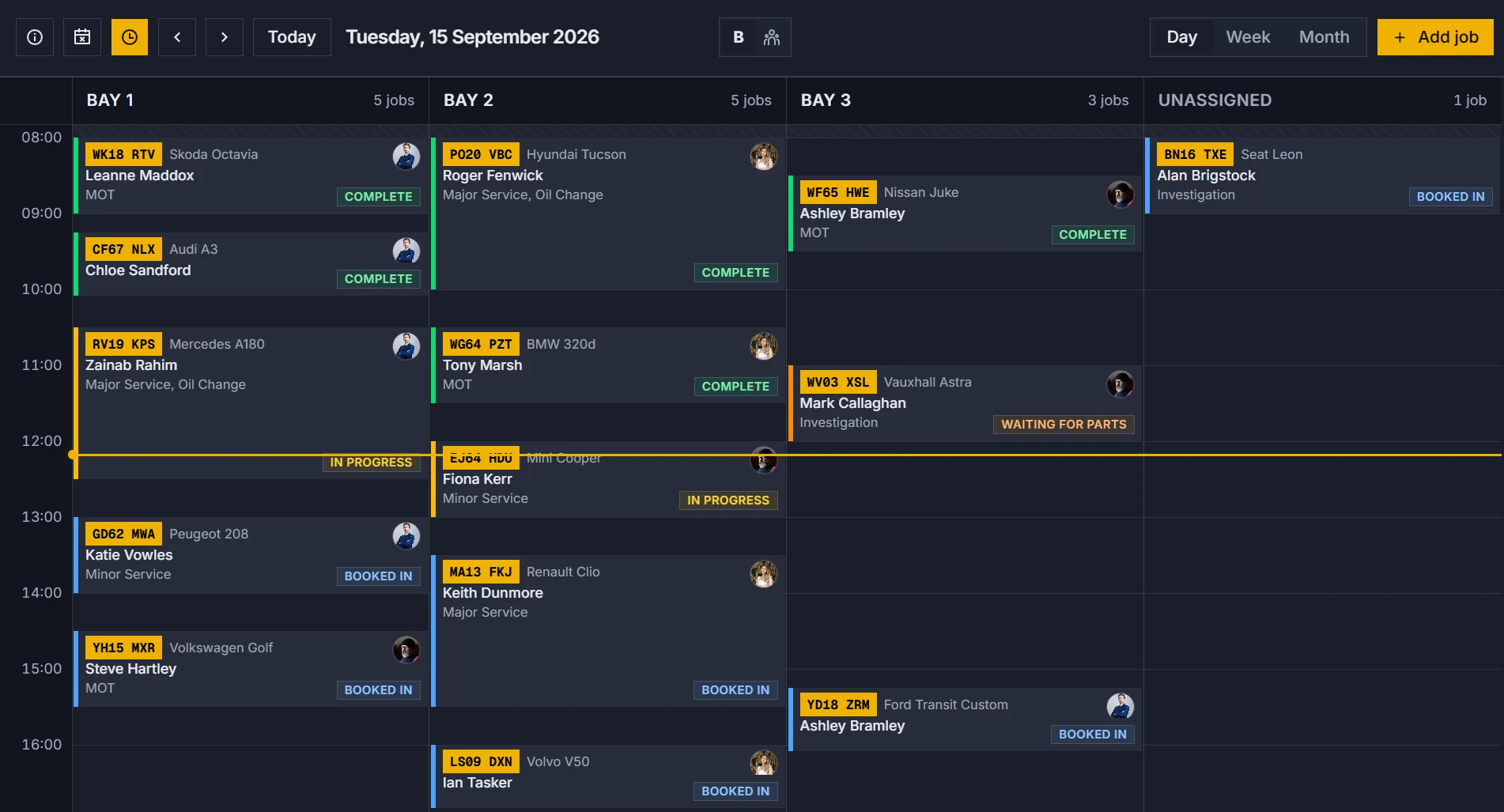Switch to Week view tab
1504x812 pixels.
[1248, 37]
